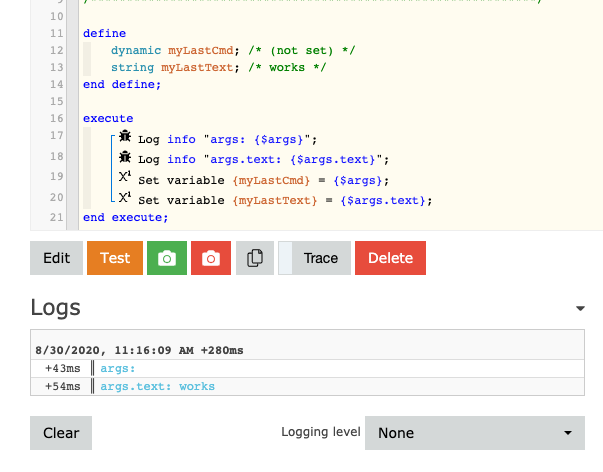Image resolution: width=603 pixels, height=472 pixels.
Task: Click the Log info "args: {$args}" statement
Action: click(x=228, y=139)
